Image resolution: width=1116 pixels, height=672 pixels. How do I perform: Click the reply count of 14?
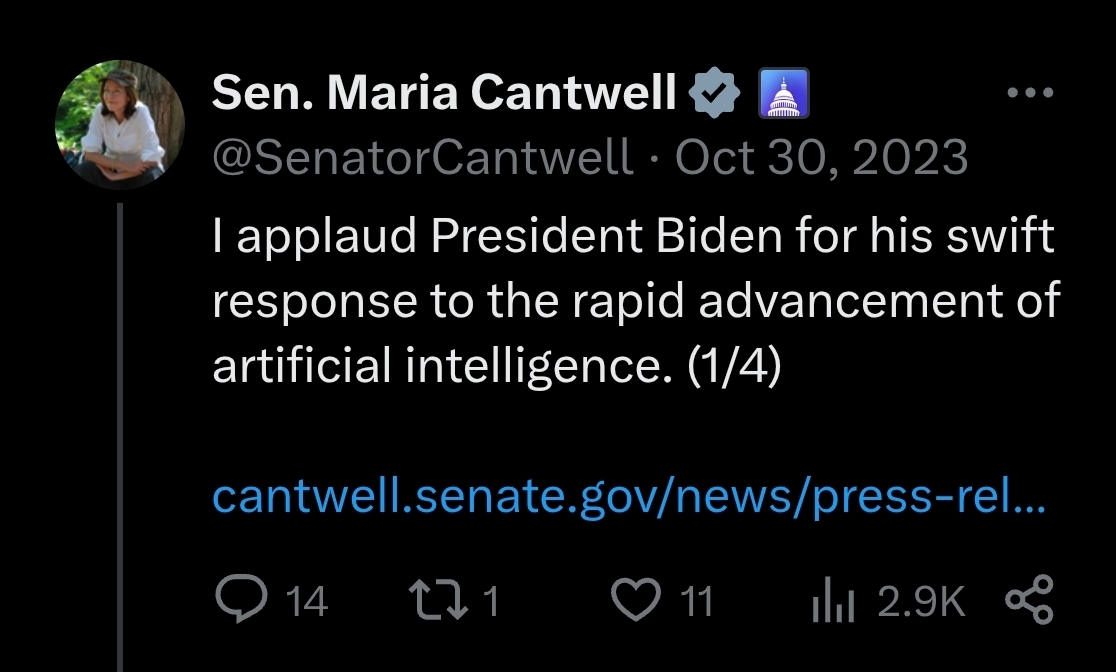[307, 602]
